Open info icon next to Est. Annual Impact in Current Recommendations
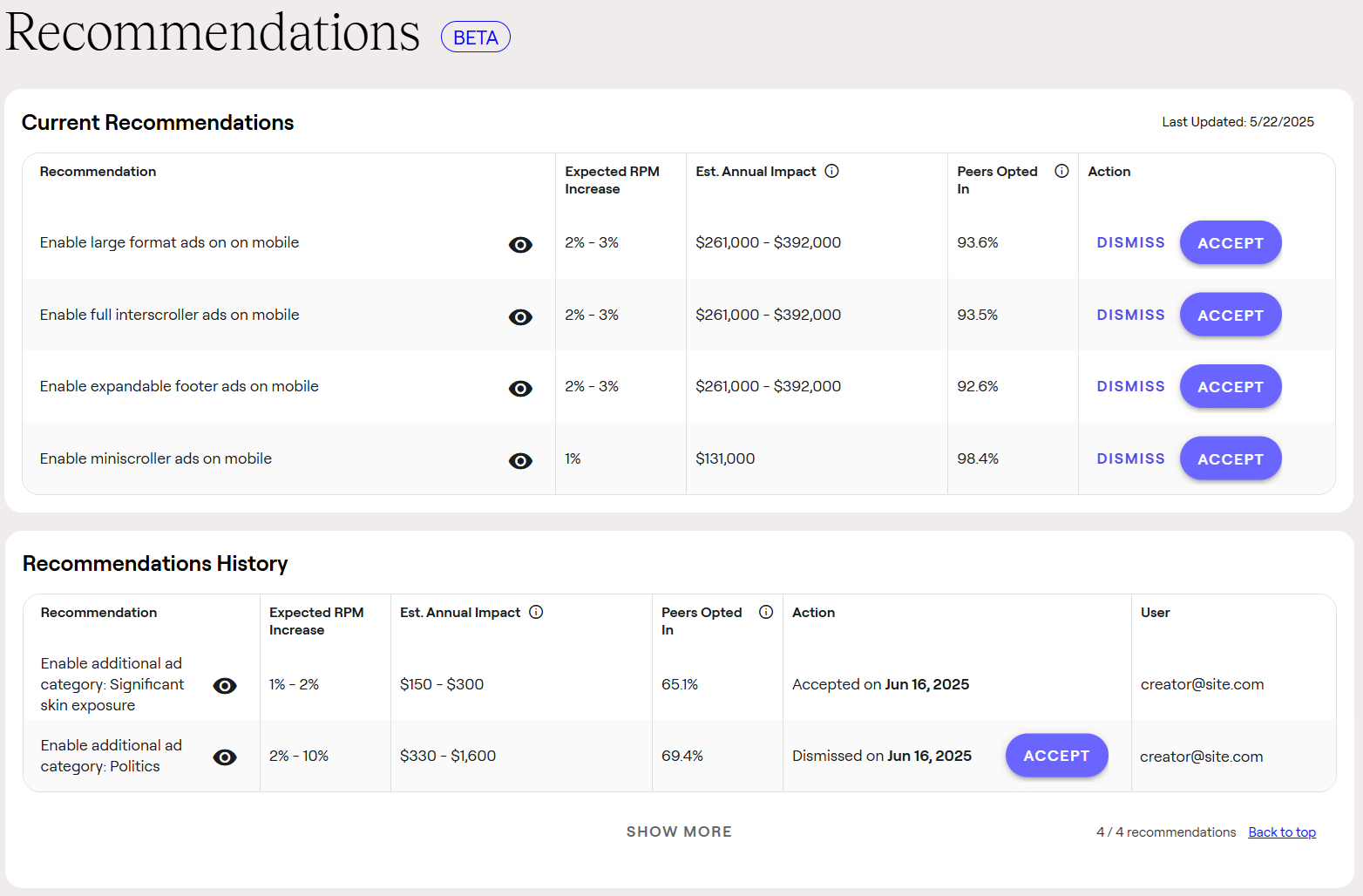This screenshot has width=1363, height=896. (x=831, y=171)
